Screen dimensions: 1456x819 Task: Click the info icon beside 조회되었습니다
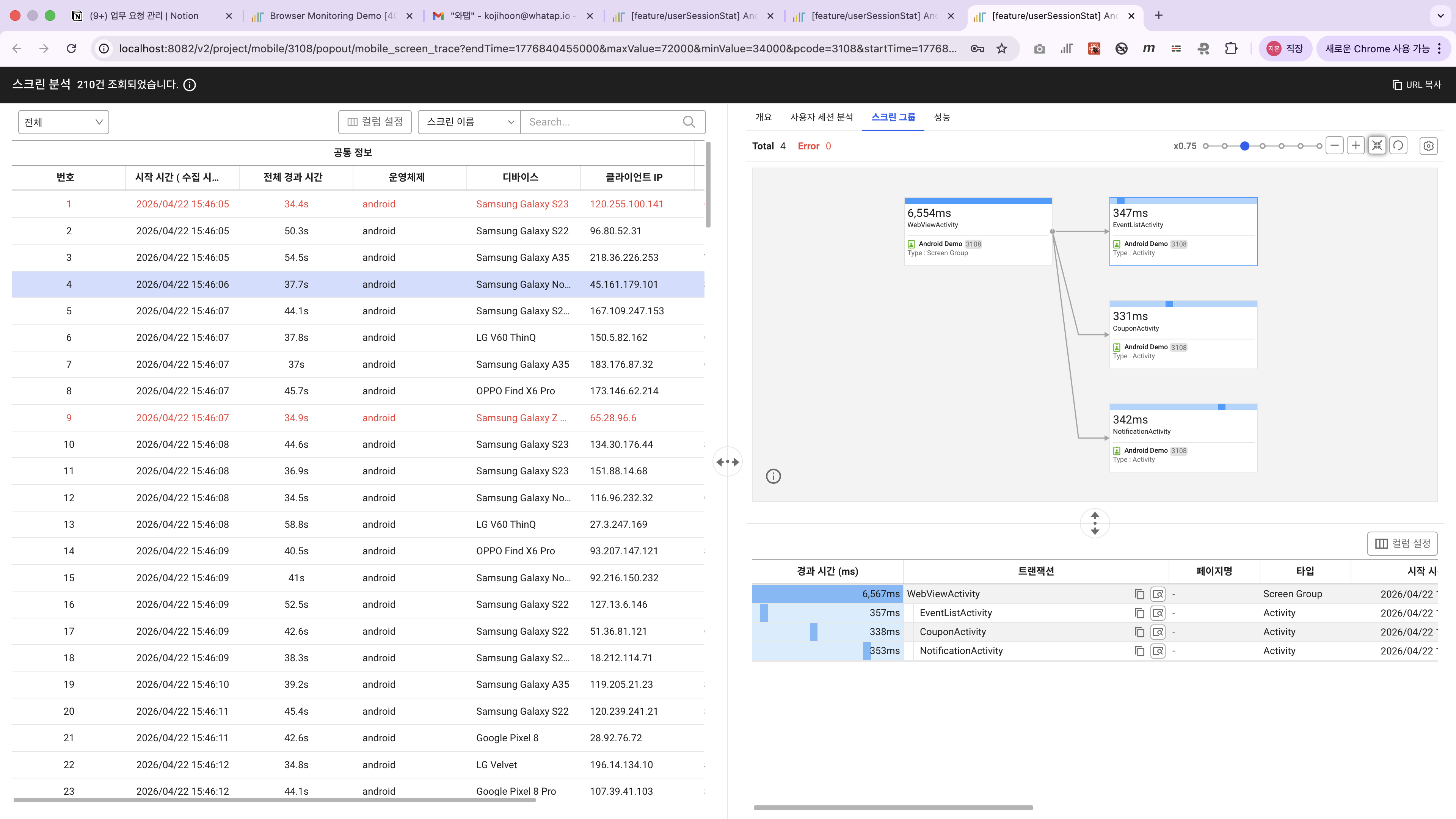click(x=190, y=85)
